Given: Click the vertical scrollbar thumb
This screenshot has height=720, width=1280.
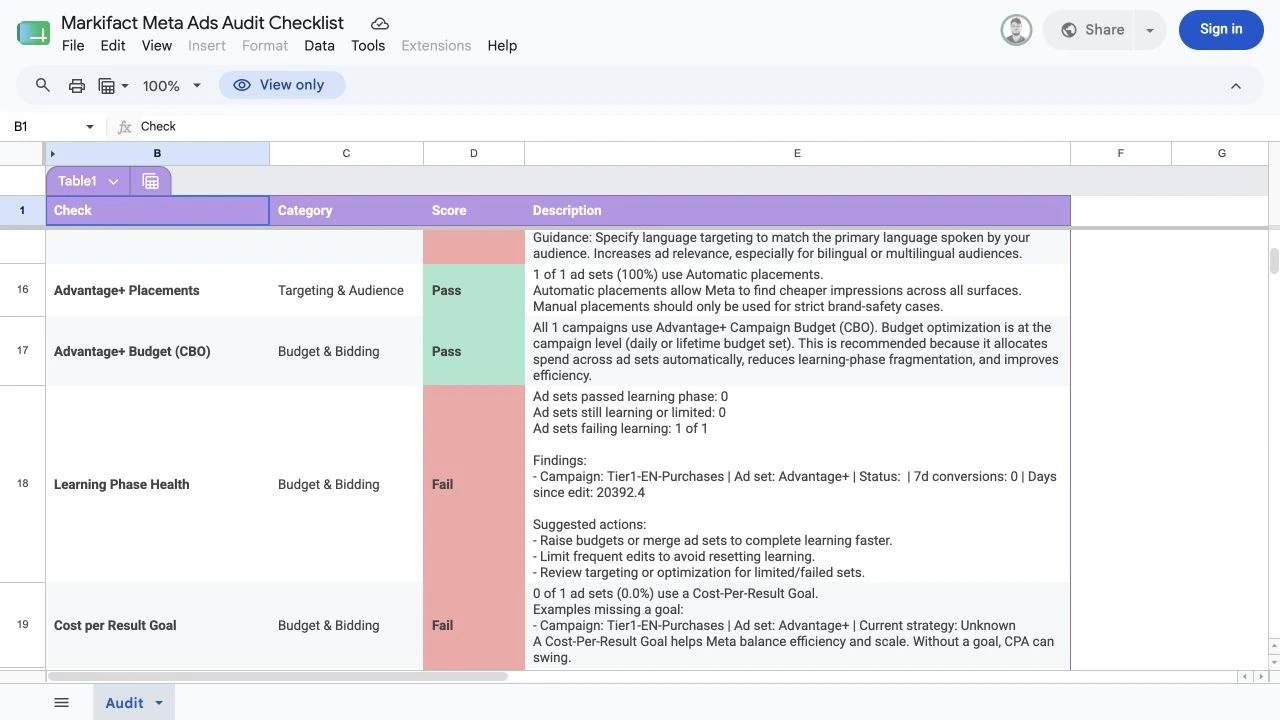Looking at the screenshot, I should (1274, 261).
